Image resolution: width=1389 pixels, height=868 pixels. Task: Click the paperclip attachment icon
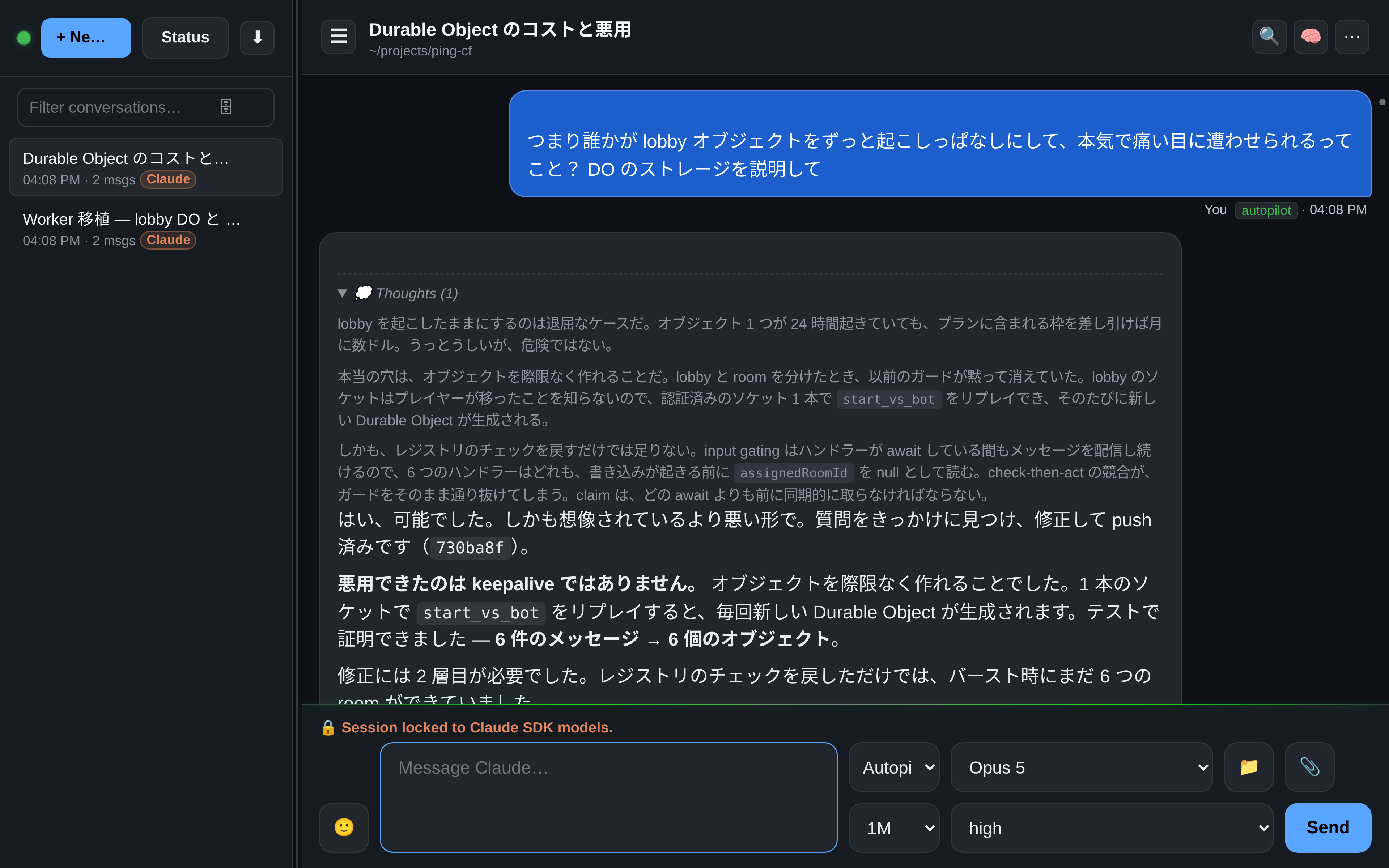pos(1309,767)
